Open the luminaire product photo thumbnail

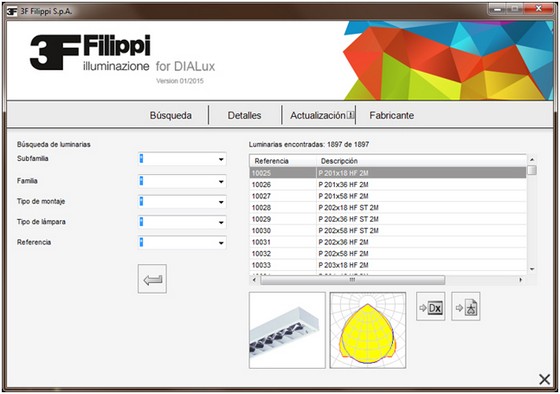click(287, 330)
